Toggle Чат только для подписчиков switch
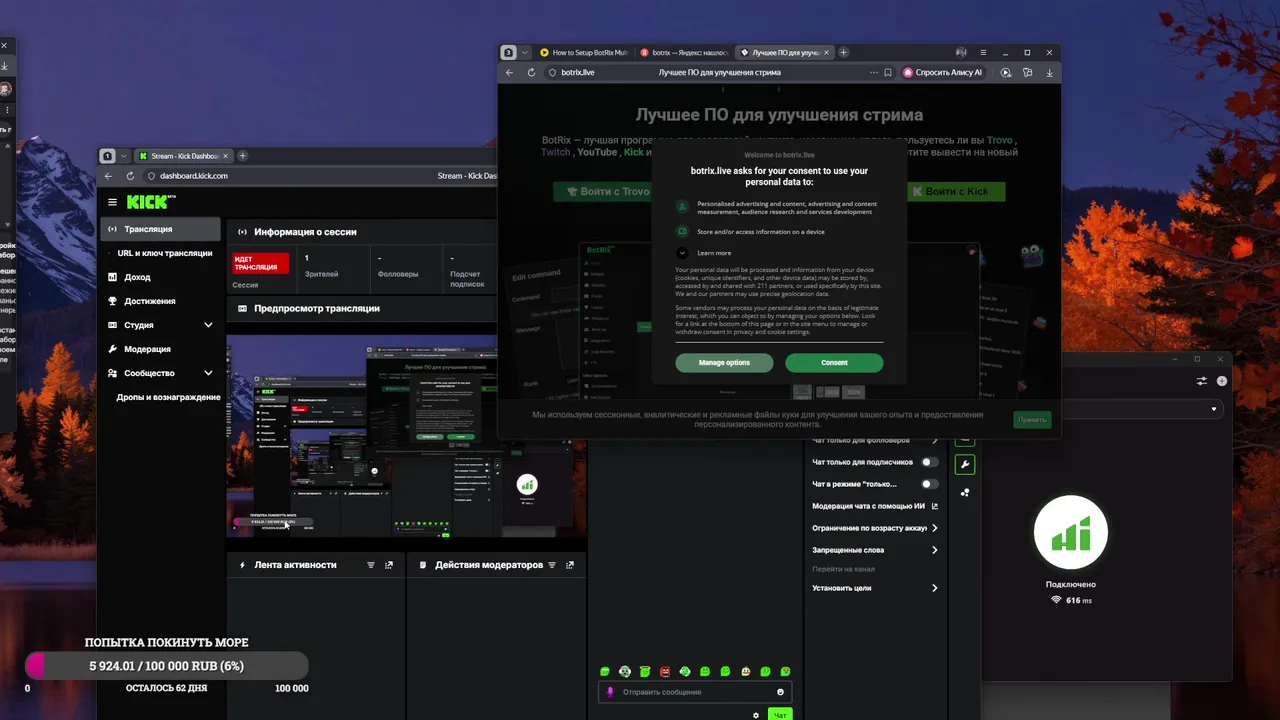Viewport: 1280px width, 720px height. [x=930, y=462]
